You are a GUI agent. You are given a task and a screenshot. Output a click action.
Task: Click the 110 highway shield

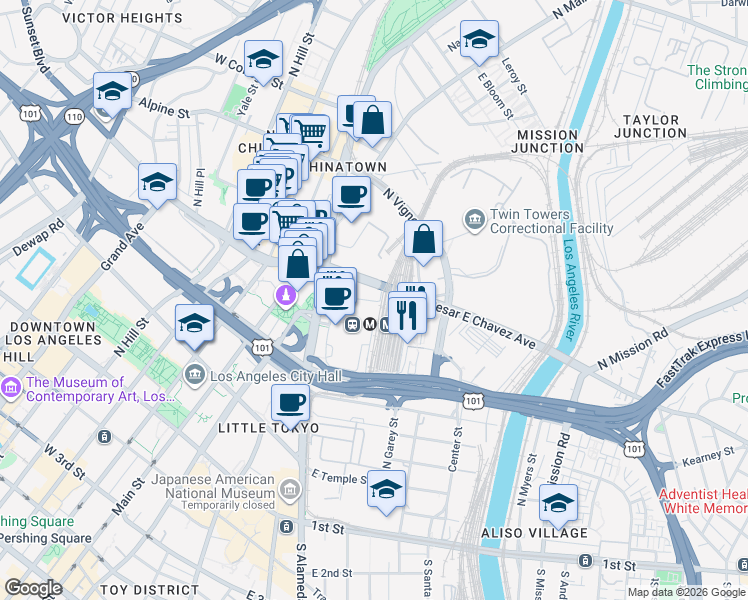click(x=74, y=117)
